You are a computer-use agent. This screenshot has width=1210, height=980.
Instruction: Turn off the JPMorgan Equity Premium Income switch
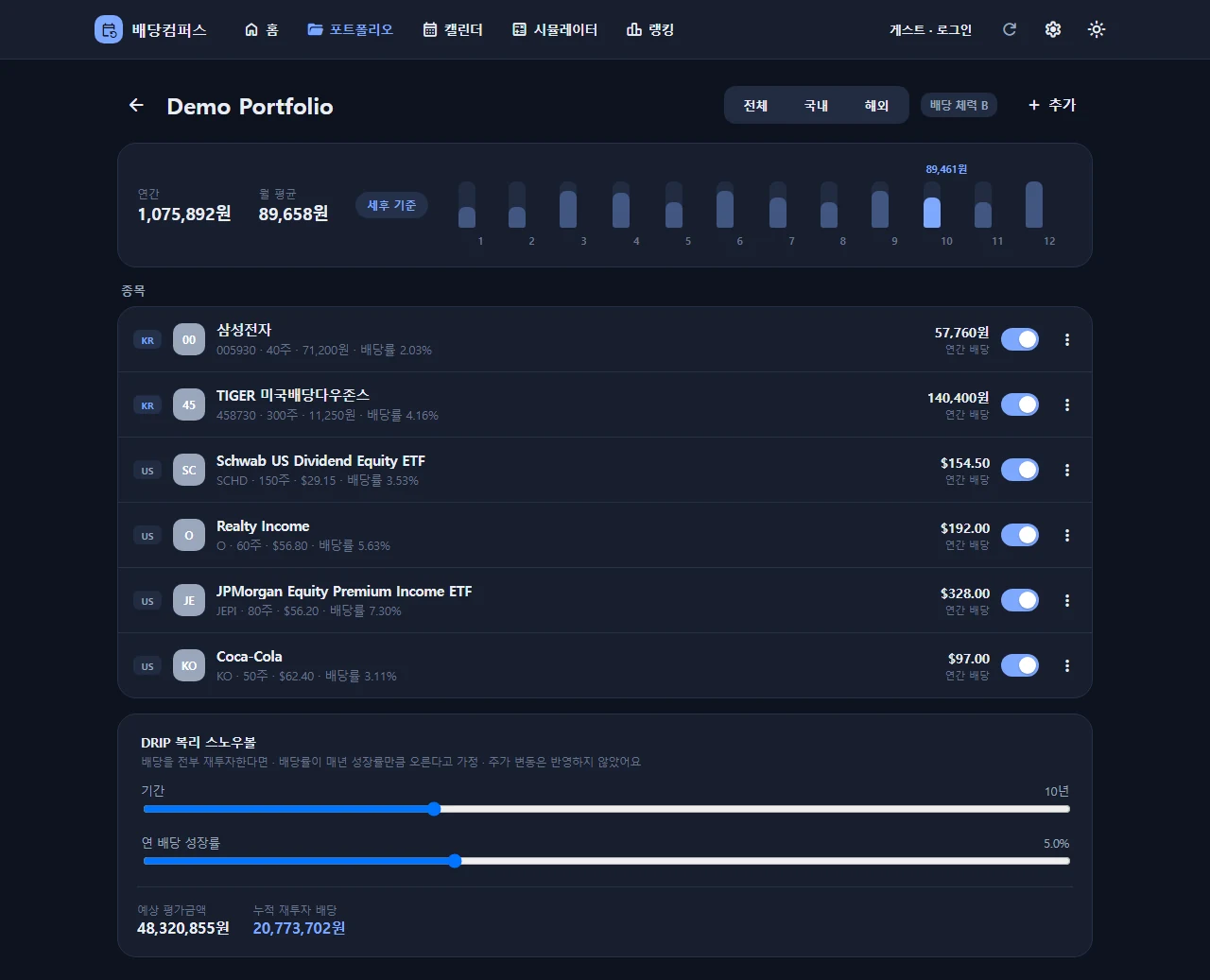pyautogui.click(x=1020, y=600)
